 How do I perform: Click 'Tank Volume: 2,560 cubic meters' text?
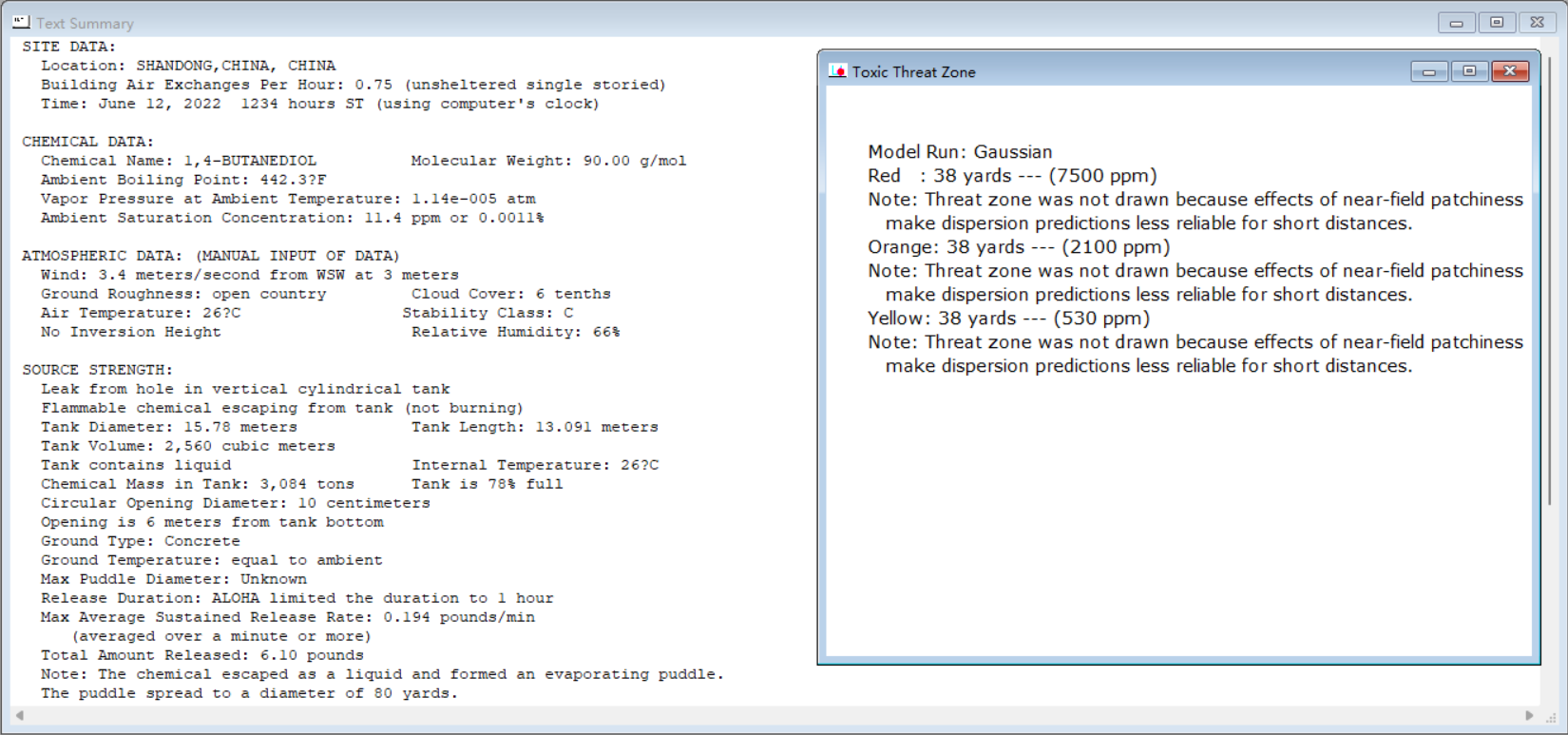coord(188,446)
